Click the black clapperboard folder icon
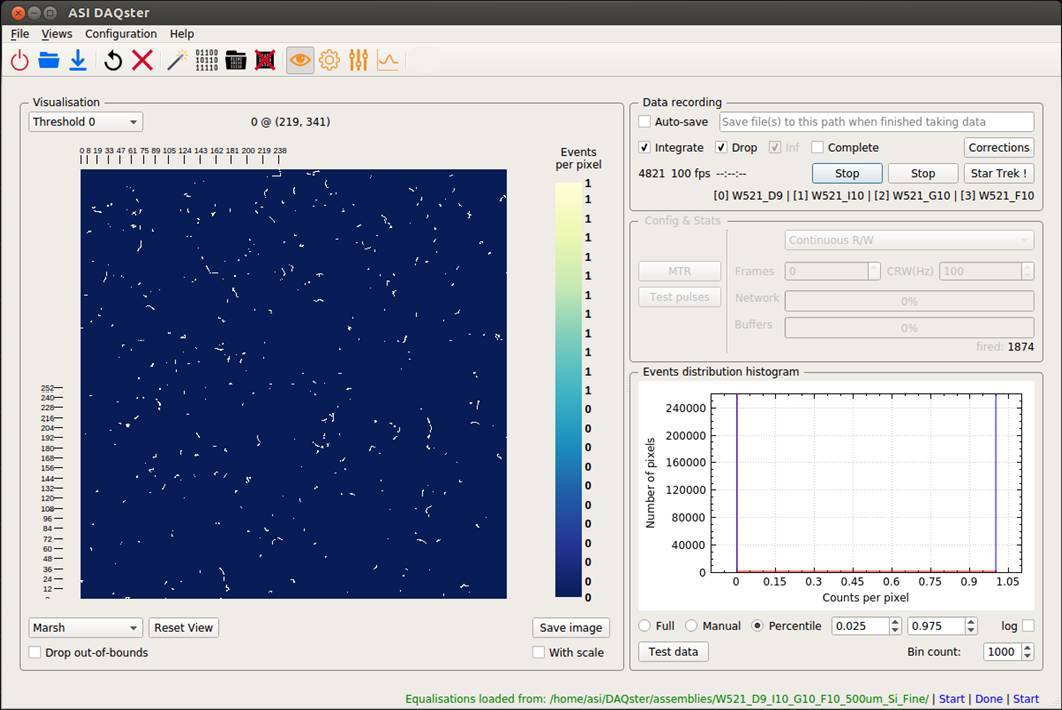This screenshot has width=1062, height=710. 236,61
